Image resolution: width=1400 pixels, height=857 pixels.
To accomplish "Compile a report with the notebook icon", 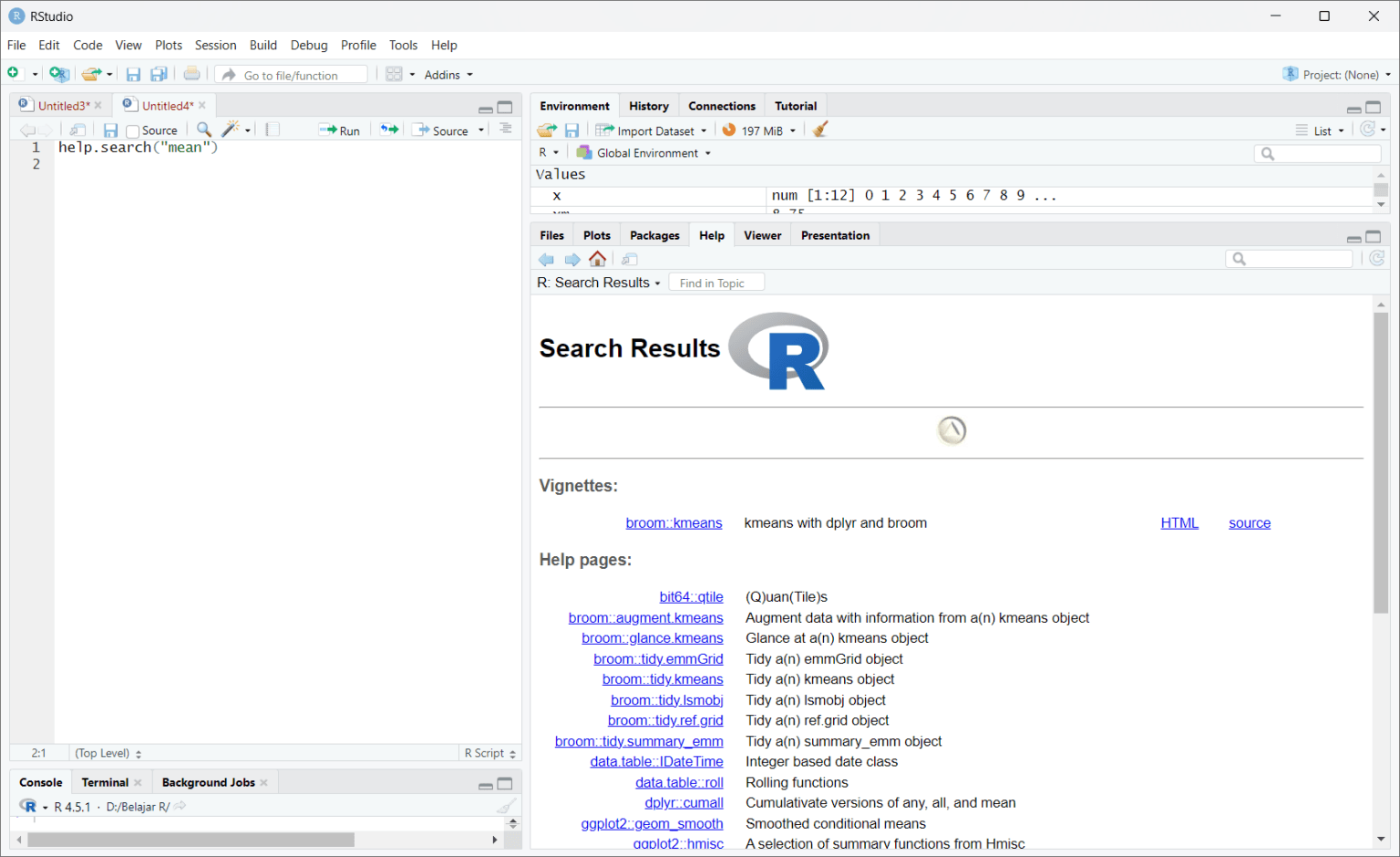I will click(273, 129).
